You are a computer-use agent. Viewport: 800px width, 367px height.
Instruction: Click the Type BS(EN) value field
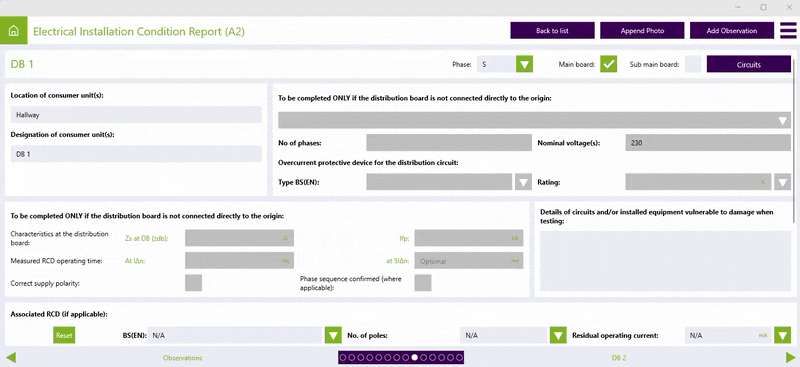pyautogui.click(x=439, y=182)
